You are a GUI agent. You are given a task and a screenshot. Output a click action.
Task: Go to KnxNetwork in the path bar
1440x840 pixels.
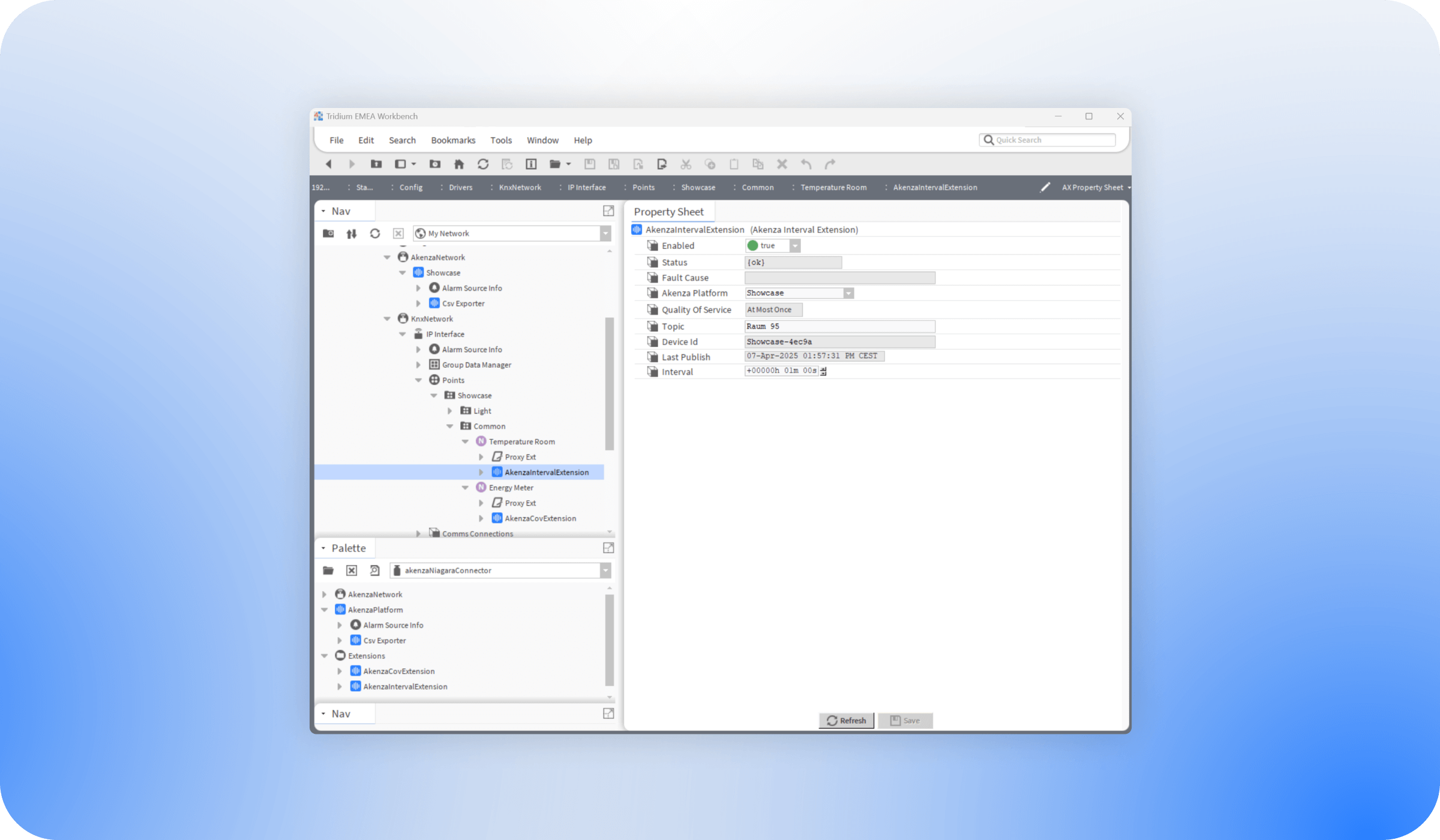pyautogui.click(x=520, y=187)
